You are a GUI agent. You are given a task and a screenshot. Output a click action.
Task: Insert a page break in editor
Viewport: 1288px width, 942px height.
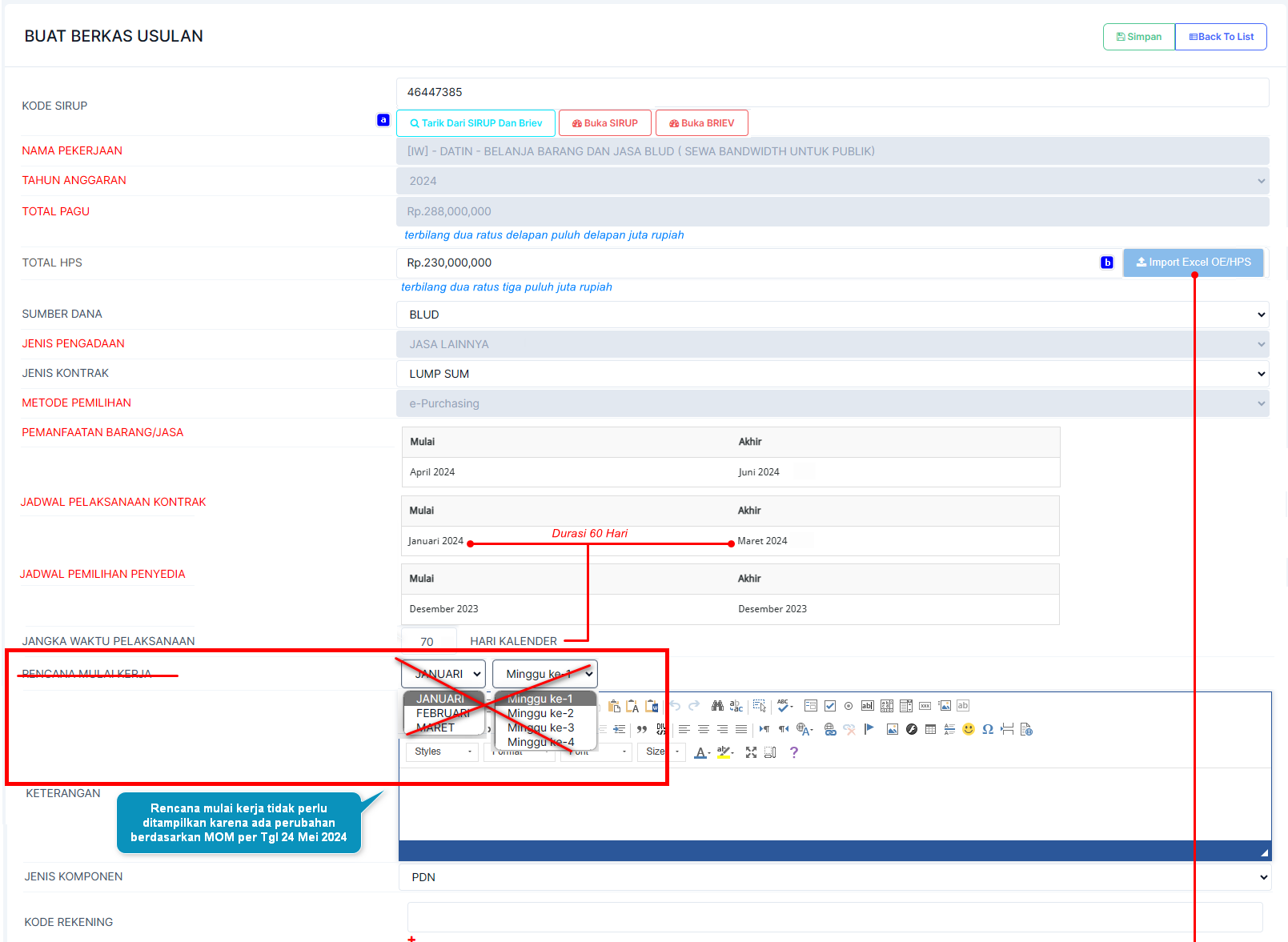coord(1007,729)
